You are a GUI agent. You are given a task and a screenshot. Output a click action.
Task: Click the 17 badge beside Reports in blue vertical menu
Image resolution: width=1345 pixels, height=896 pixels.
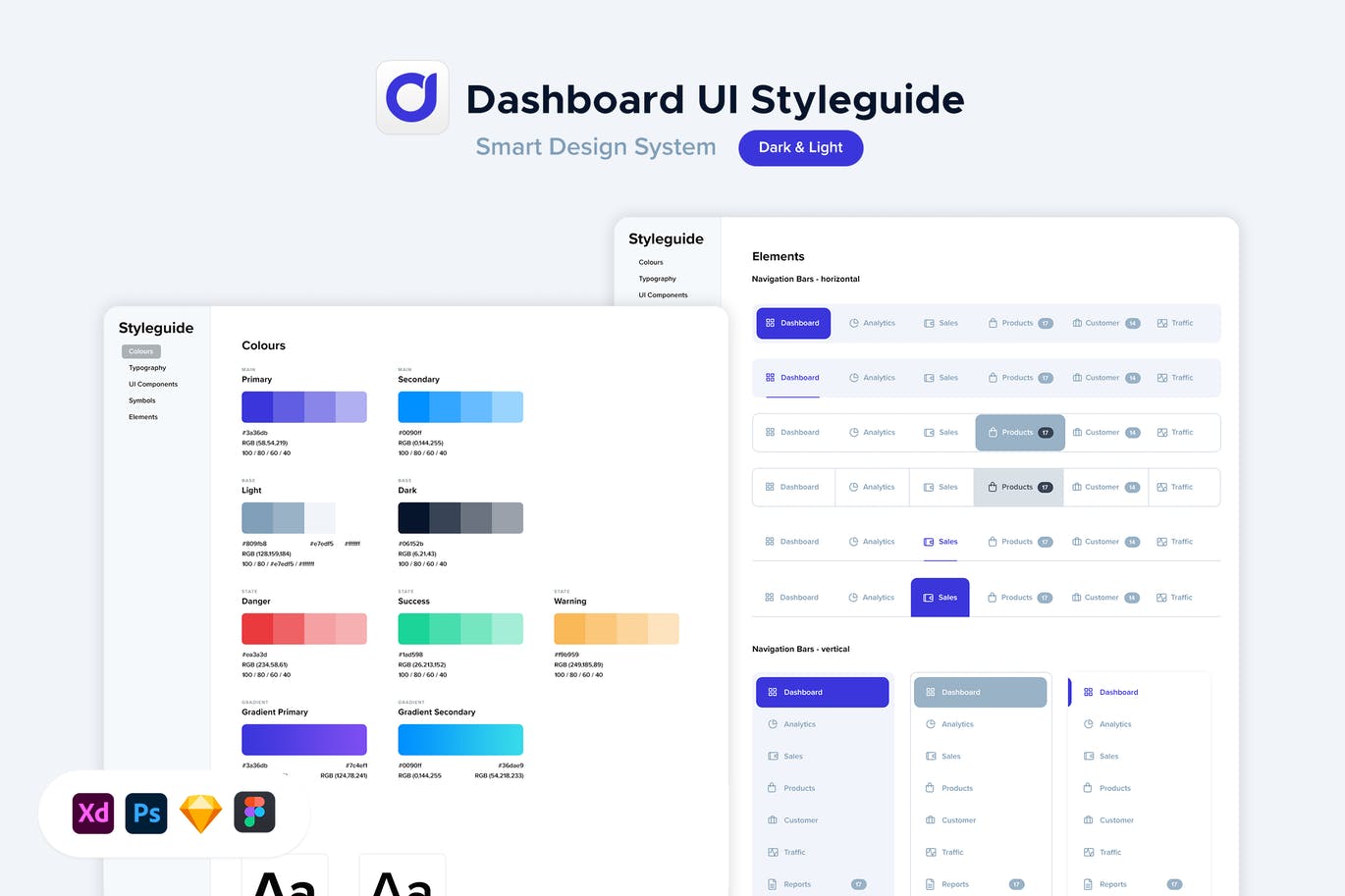point(859,884)
